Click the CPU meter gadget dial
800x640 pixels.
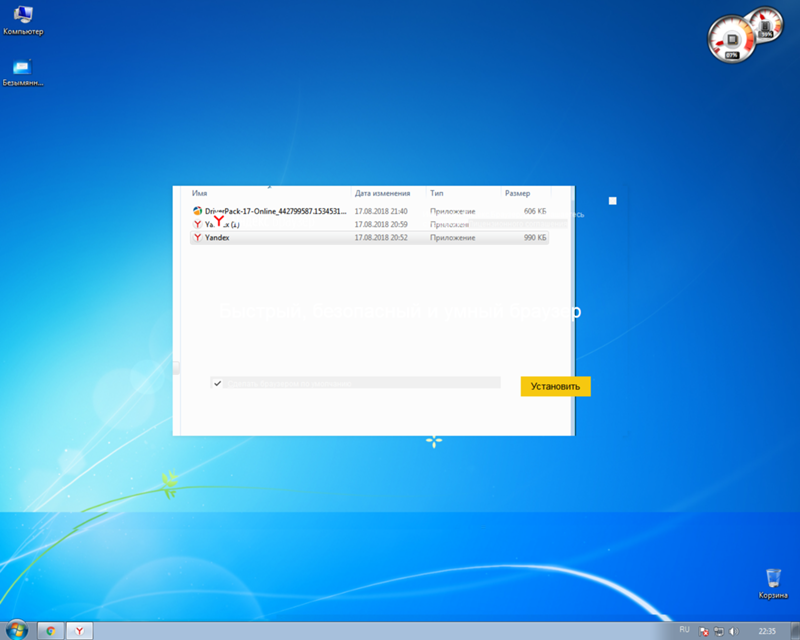(732, 40)
